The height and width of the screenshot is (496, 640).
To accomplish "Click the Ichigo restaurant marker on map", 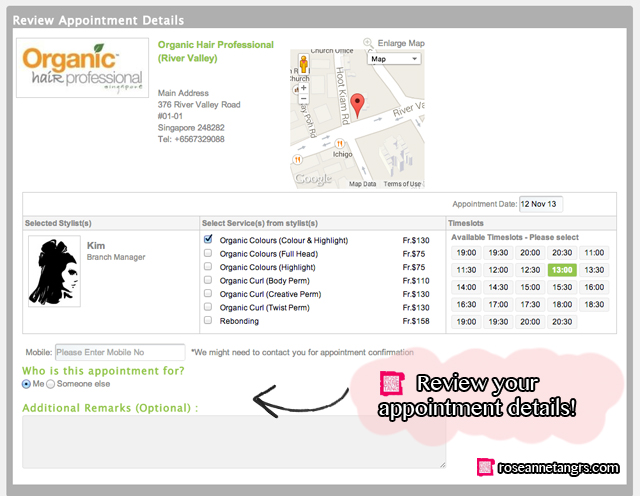I will coord(339,143).
